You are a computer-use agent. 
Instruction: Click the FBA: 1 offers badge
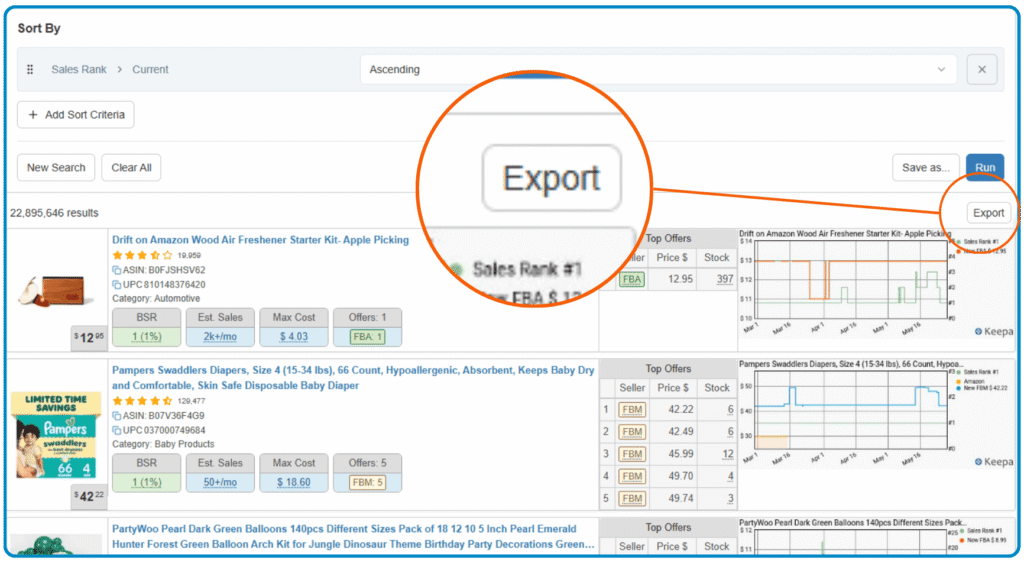(368, 337)
